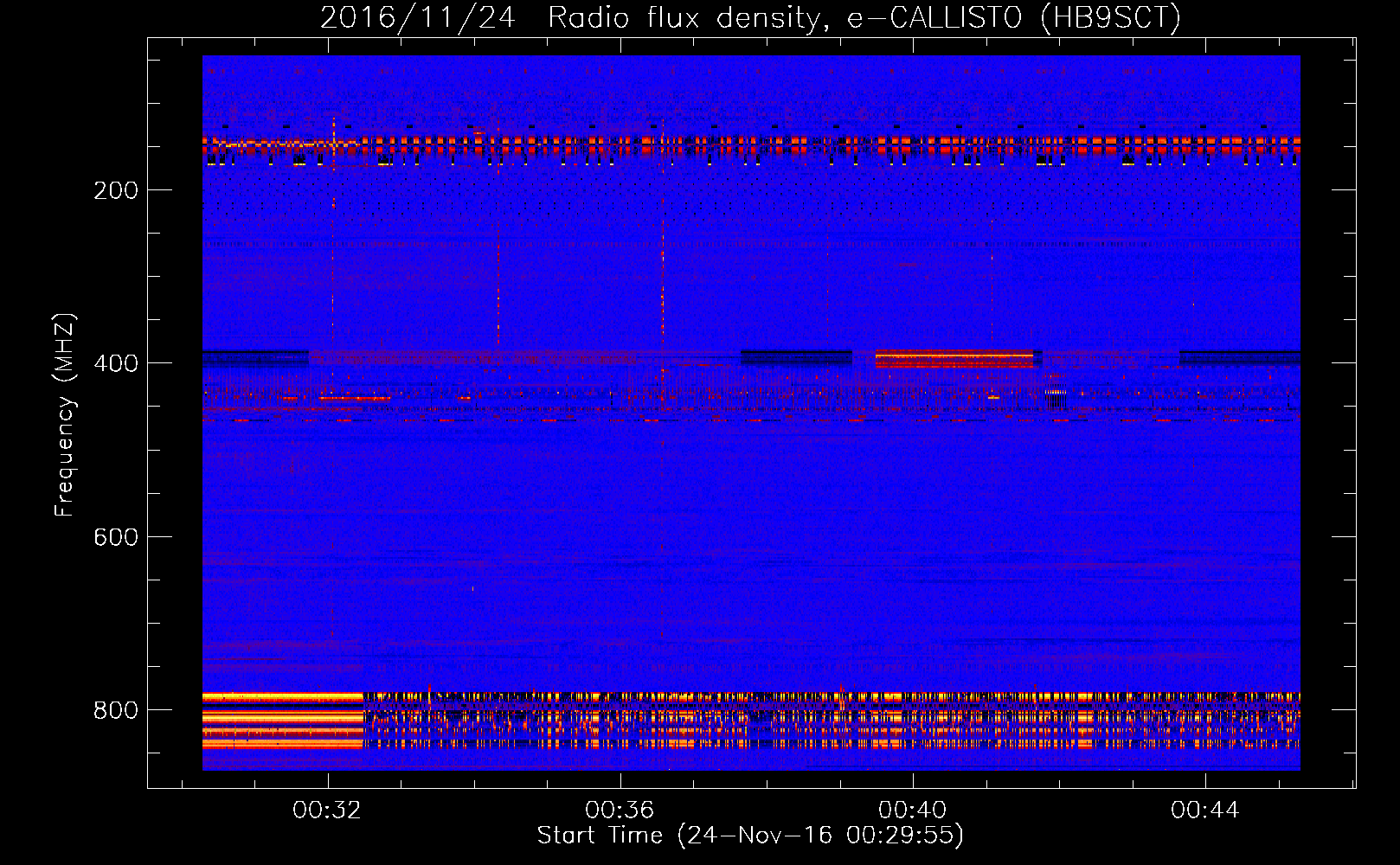This screenshot has height=865, width=1400.
Task: Click the 200 frequency tick label
Action: [x=116, y=190]
